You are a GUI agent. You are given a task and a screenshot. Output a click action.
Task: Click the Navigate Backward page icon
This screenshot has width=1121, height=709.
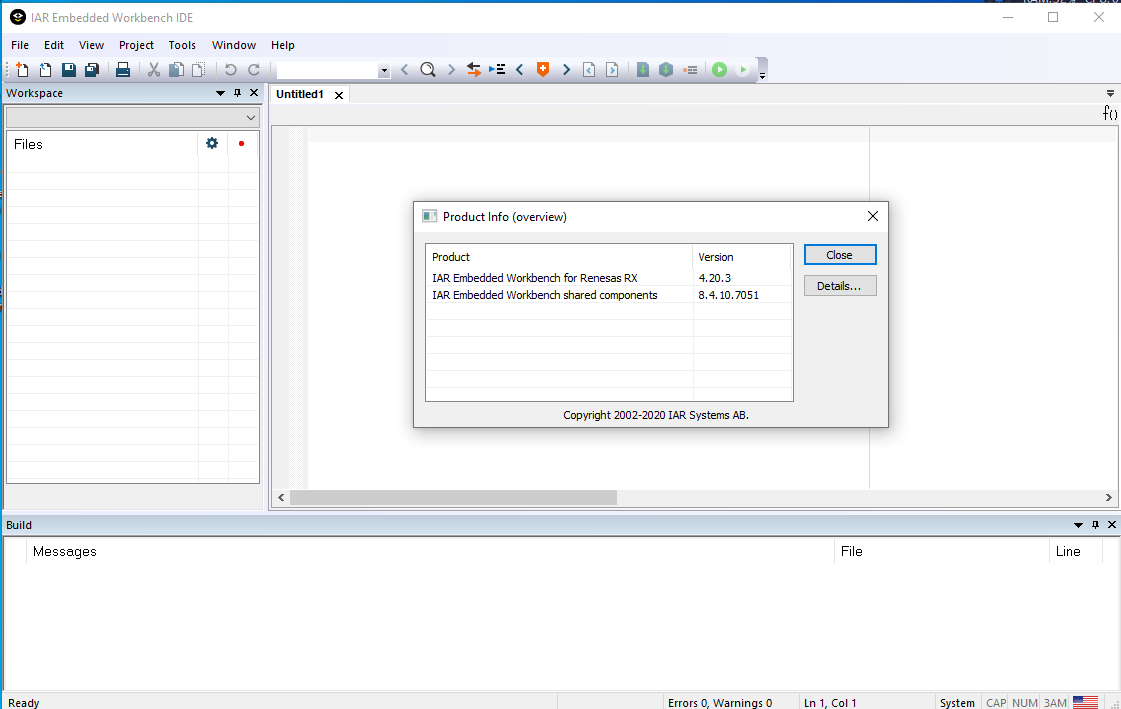pos(589,69)
